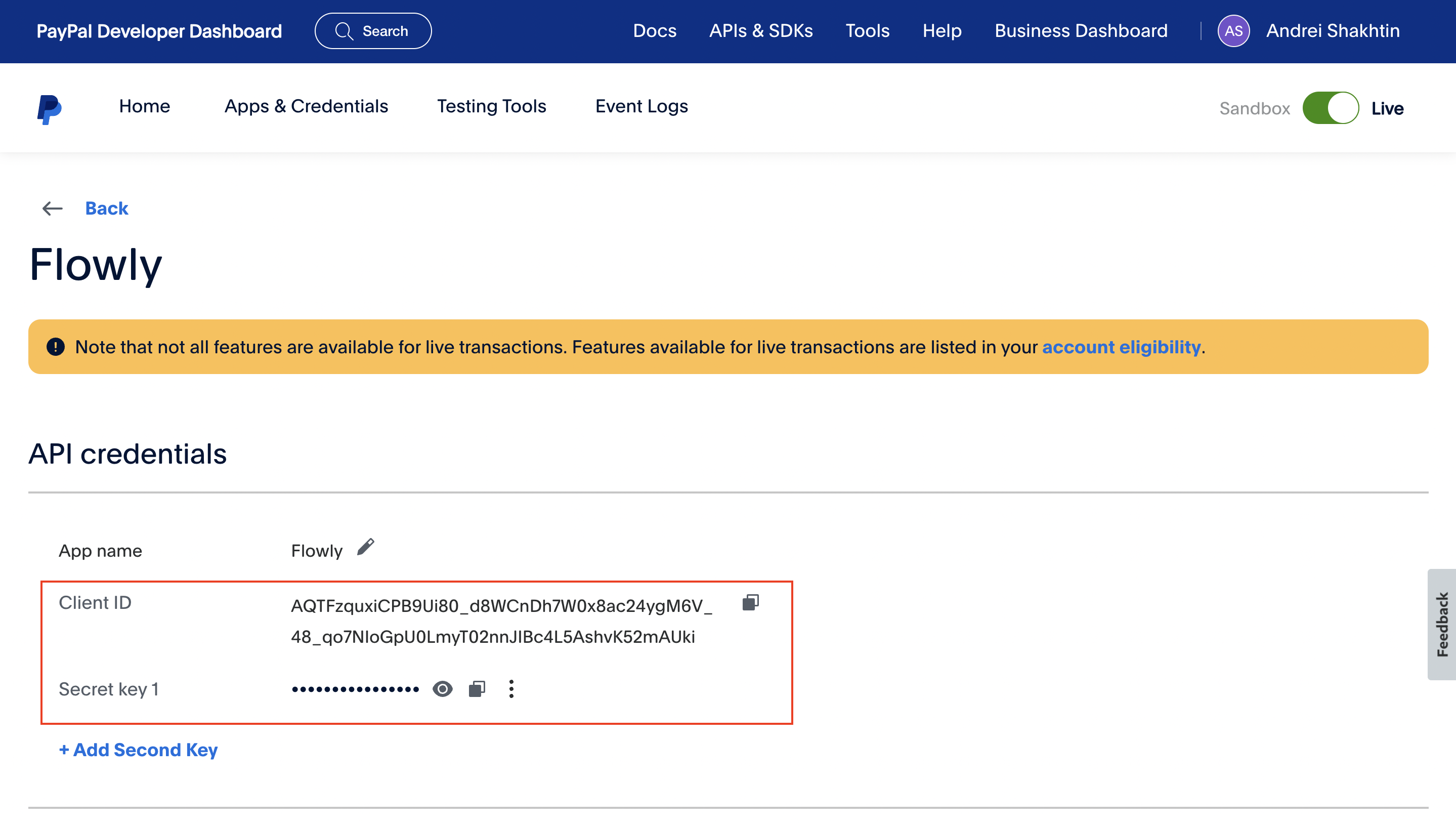Open Andrei Shakhtin account menu
The height and width of the screenshot is (823, 1456).
[1332, 30]
